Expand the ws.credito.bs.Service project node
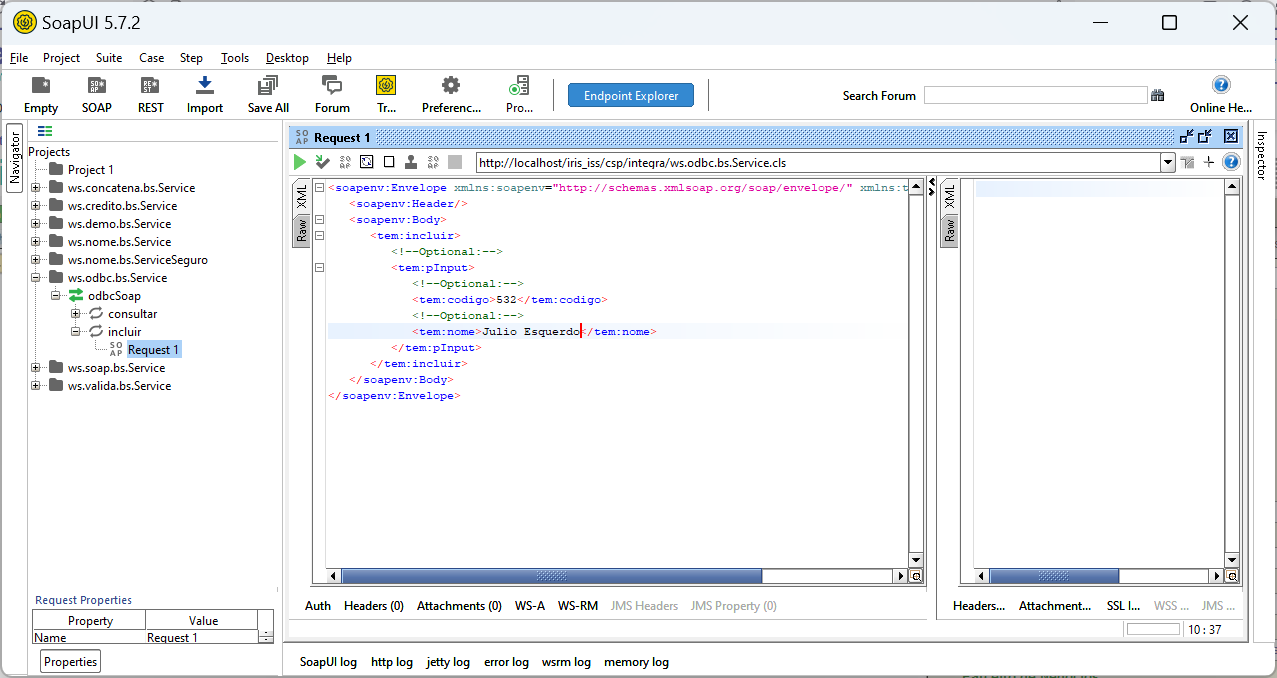Viewport: 1277px width, 678px height. point(36,206)
